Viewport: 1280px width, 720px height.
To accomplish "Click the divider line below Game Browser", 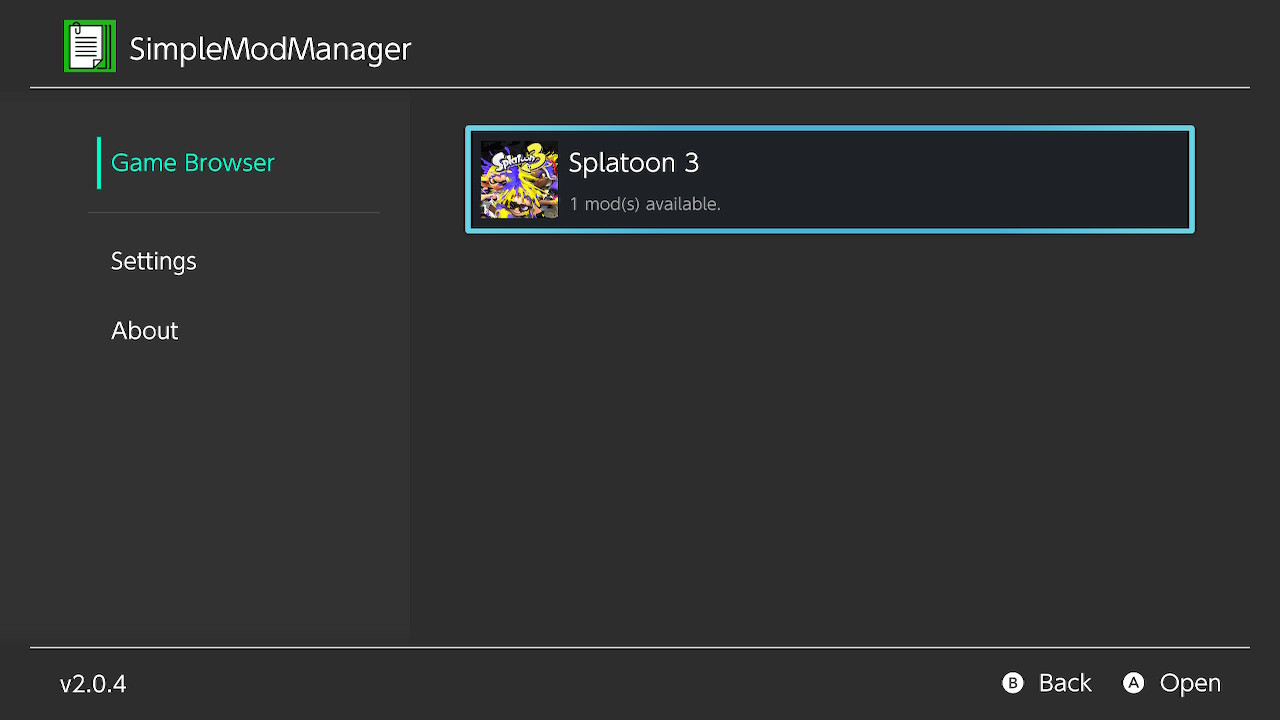I will tap(234, 212).
